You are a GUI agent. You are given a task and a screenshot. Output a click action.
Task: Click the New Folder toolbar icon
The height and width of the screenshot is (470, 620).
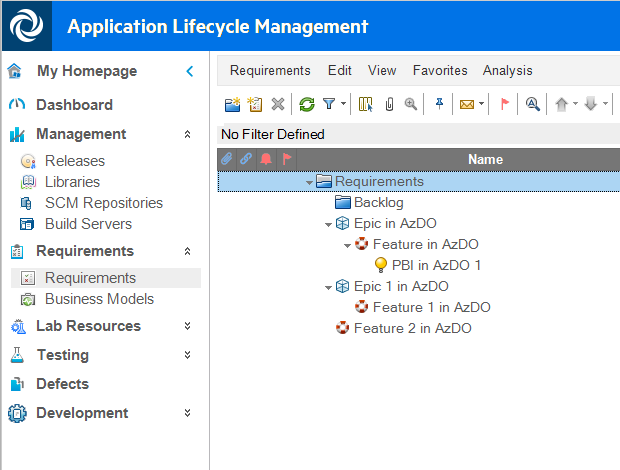[x=232, y=104]
